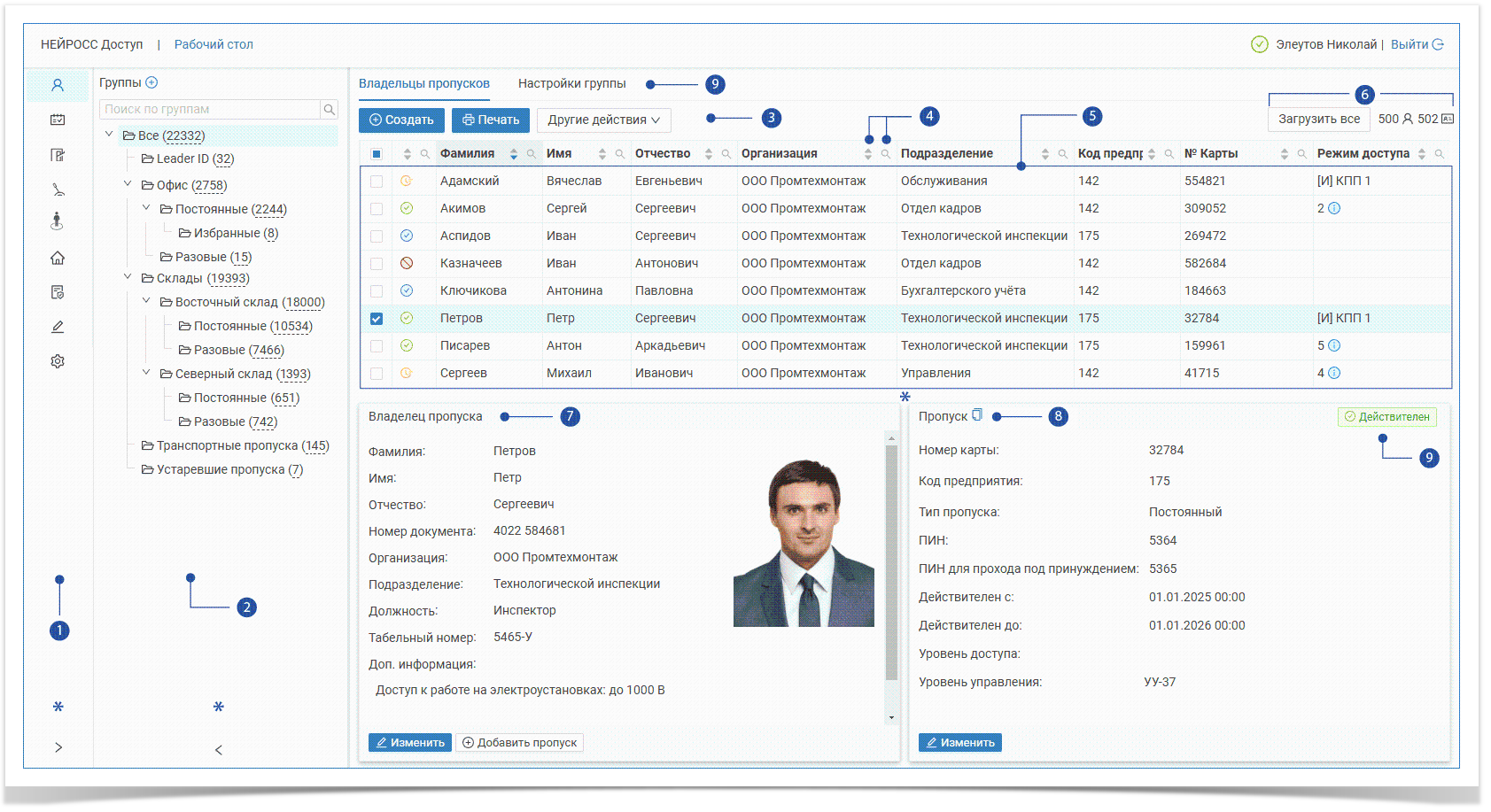Viewport: 1491px width, 812px height.
Task: Copy pass using icon beside Пропуск
Action: point(977,415)
